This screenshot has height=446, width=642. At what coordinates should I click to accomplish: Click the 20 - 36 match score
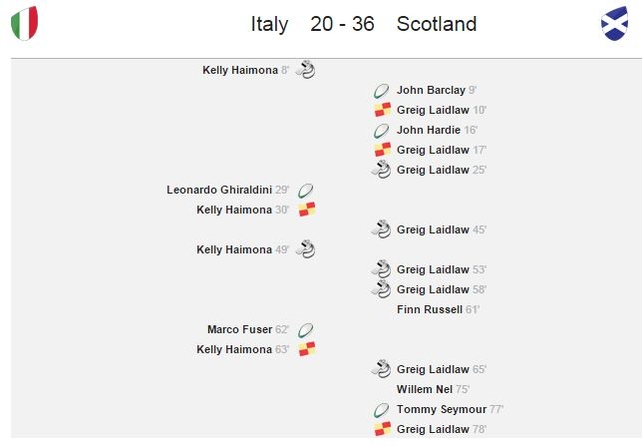tap(342, 24)
